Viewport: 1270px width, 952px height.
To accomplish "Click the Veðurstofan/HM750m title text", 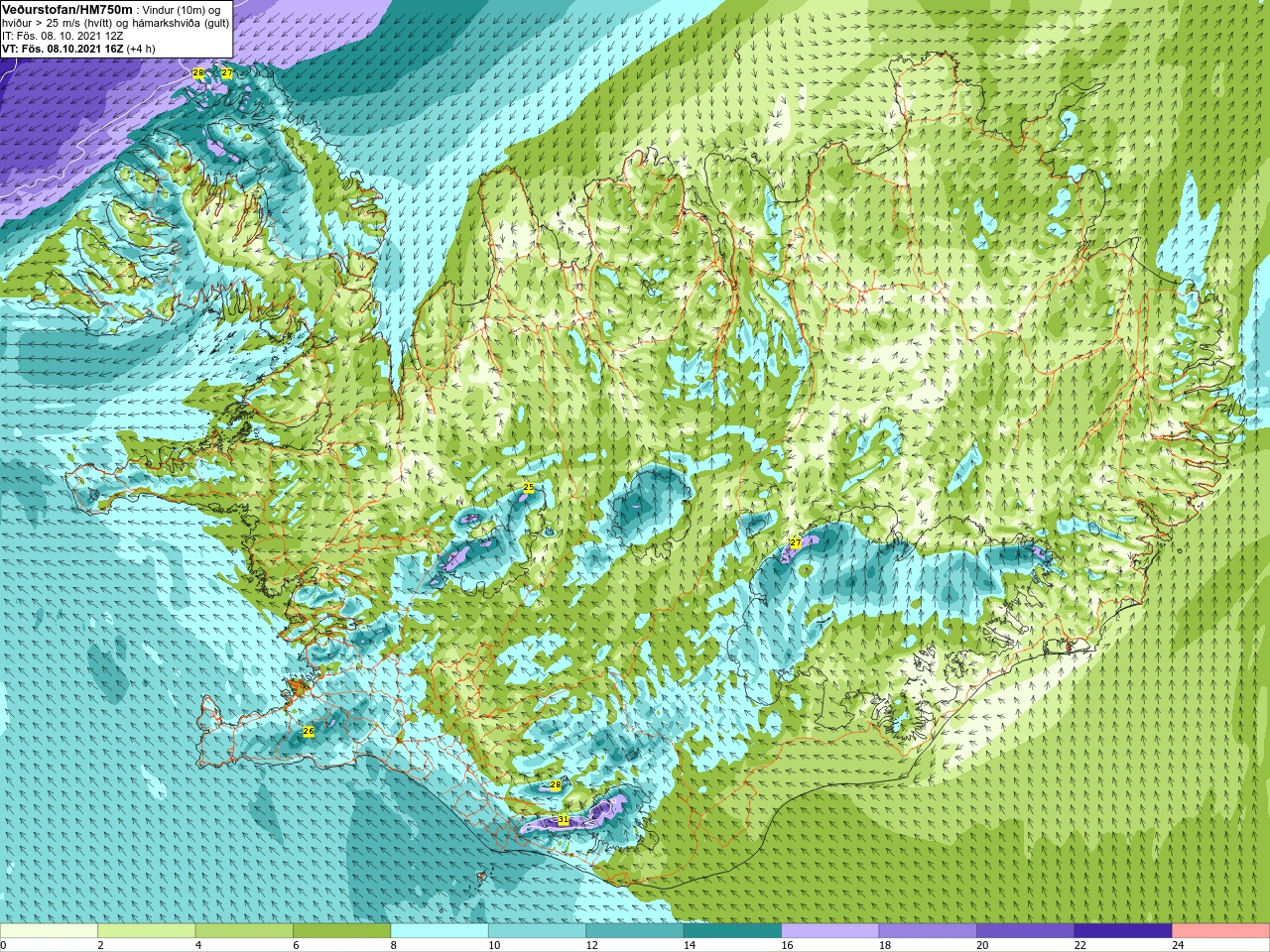I will pos(66,10).
